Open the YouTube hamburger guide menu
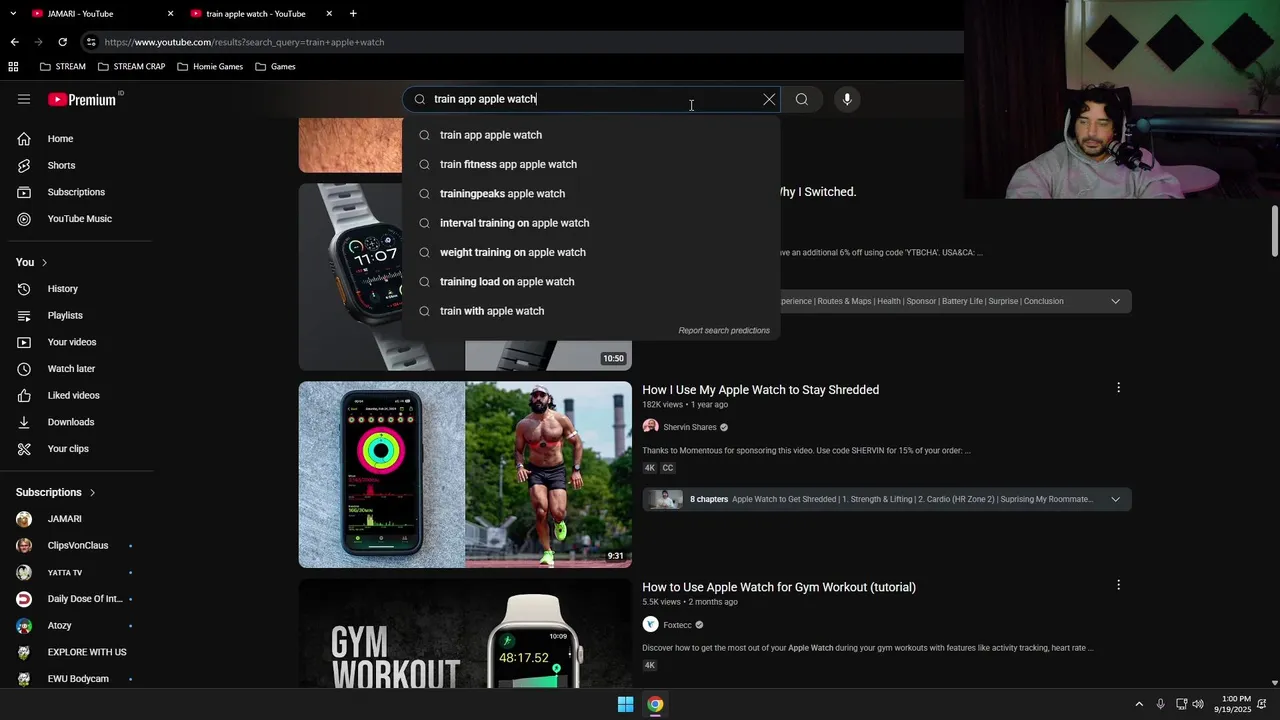This screenshot has height=720, width=1280. click(24, 99)
